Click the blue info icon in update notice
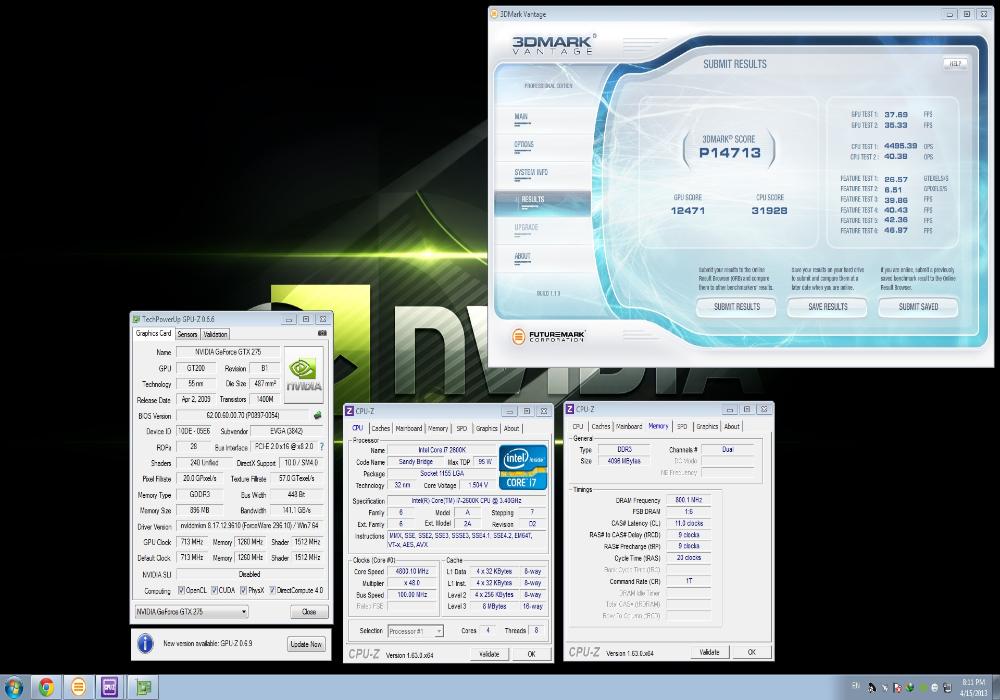Image resolution: width=1000 pixels, height=700 pixels. [145, 643]
